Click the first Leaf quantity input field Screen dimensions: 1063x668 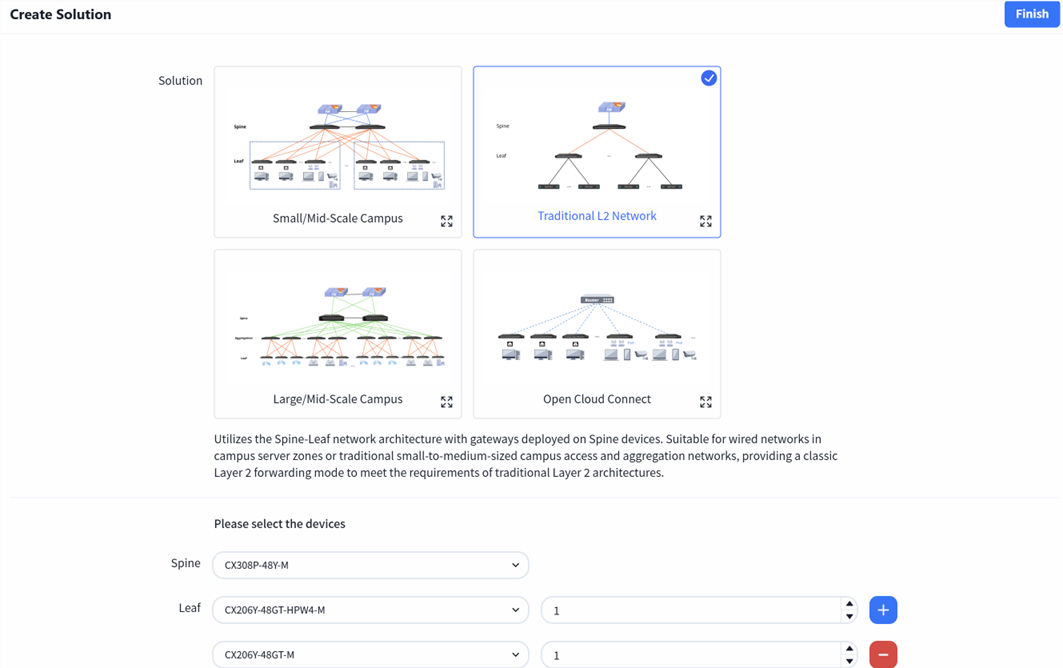tap(691, 610)
